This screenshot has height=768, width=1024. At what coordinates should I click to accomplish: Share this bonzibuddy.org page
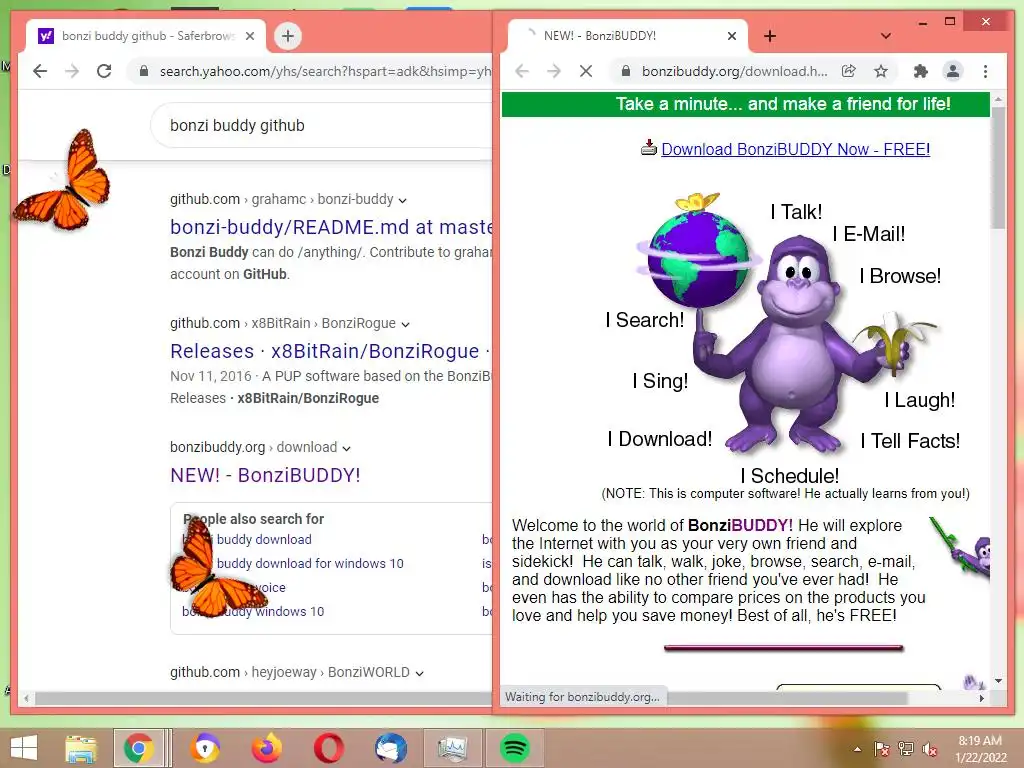[x=849, y=71]
